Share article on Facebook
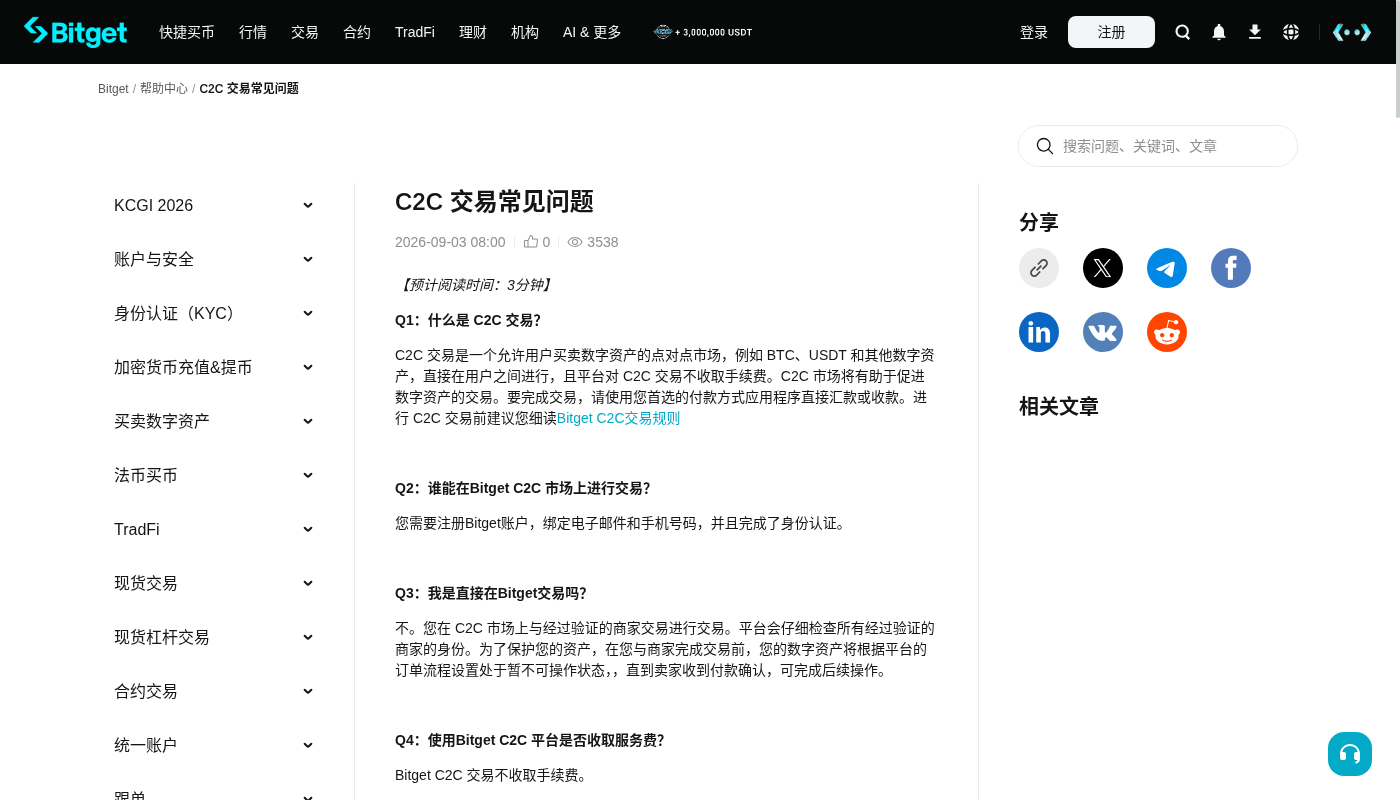1400x800 pixels. click(1231, 268)
